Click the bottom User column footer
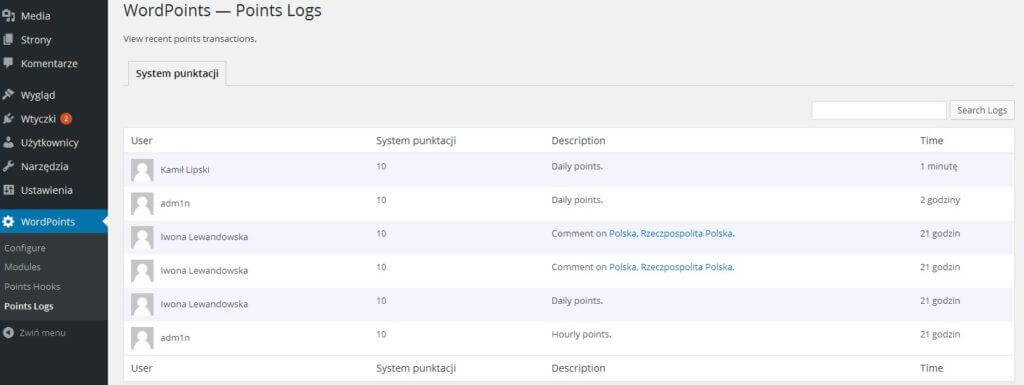Viewport: 1024px width, 385px height. [x=142, y=368]
